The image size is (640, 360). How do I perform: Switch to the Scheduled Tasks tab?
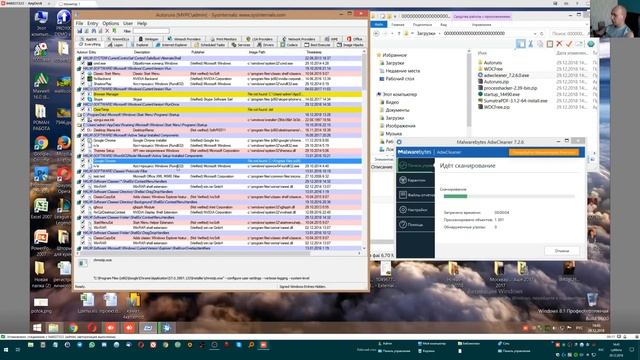(210, 45)
